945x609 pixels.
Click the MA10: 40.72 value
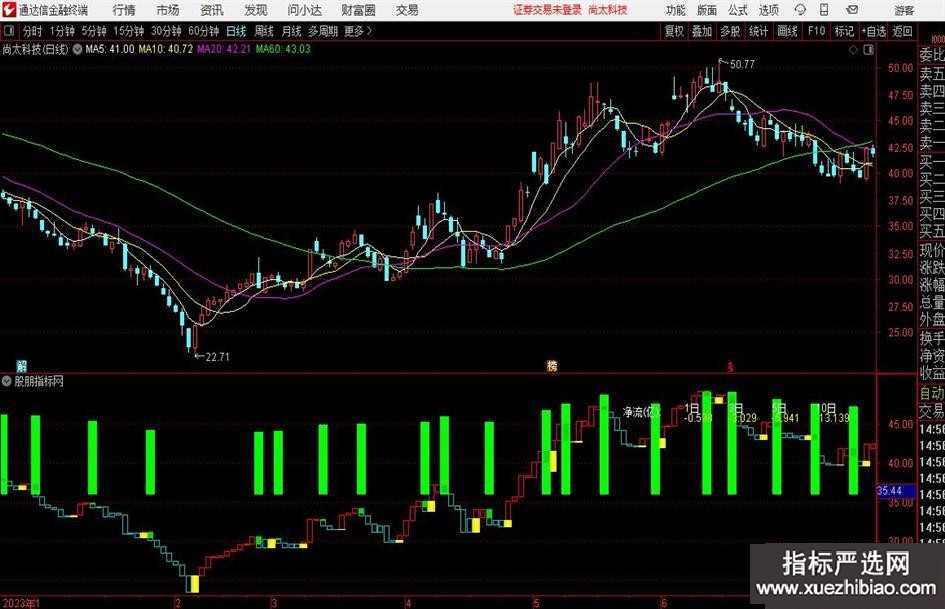coord(166,49)
